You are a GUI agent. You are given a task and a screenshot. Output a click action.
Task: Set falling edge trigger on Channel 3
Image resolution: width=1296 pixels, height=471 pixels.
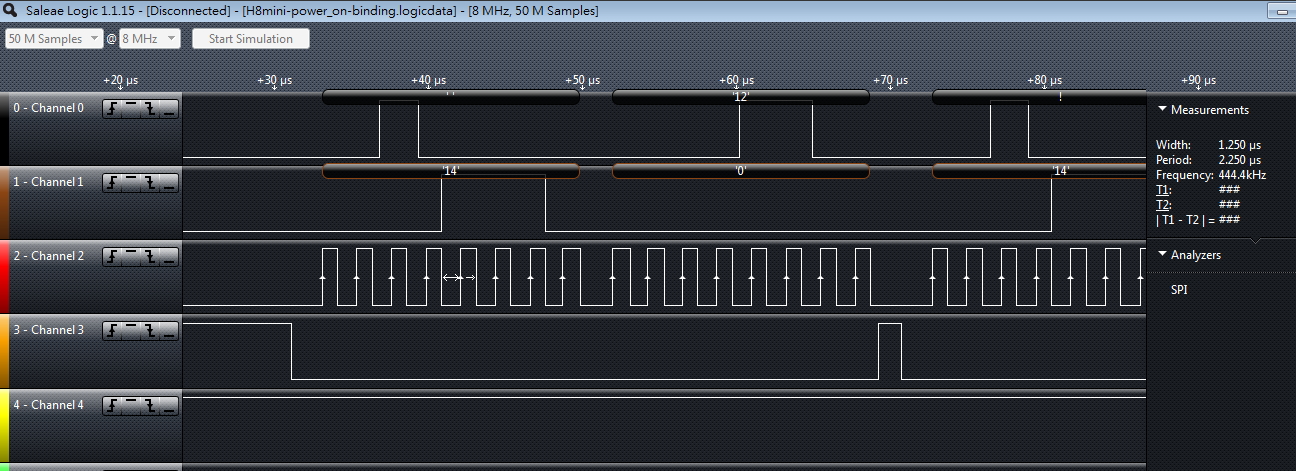[150, 330]
